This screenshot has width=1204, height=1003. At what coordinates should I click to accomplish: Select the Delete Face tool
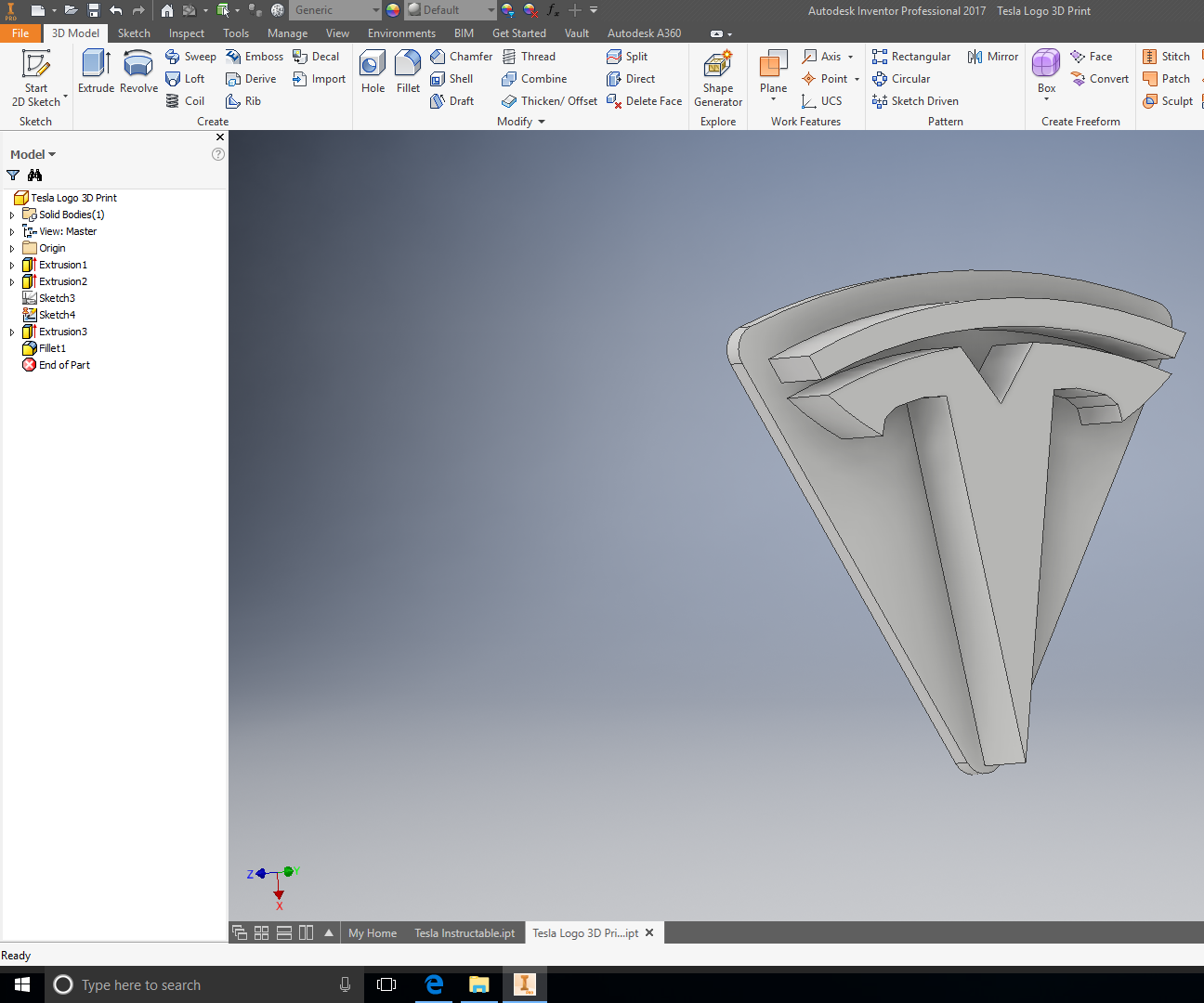644,101
